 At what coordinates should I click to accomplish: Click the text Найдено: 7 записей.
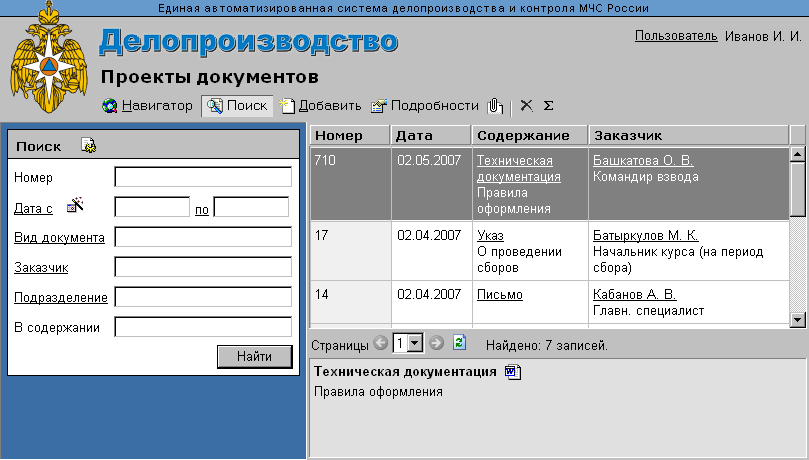547,346
